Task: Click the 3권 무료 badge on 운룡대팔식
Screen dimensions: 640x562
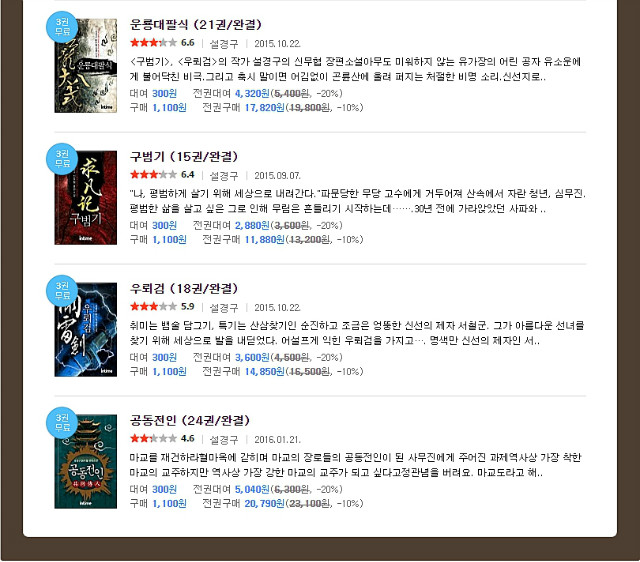Action: [62, 27]
